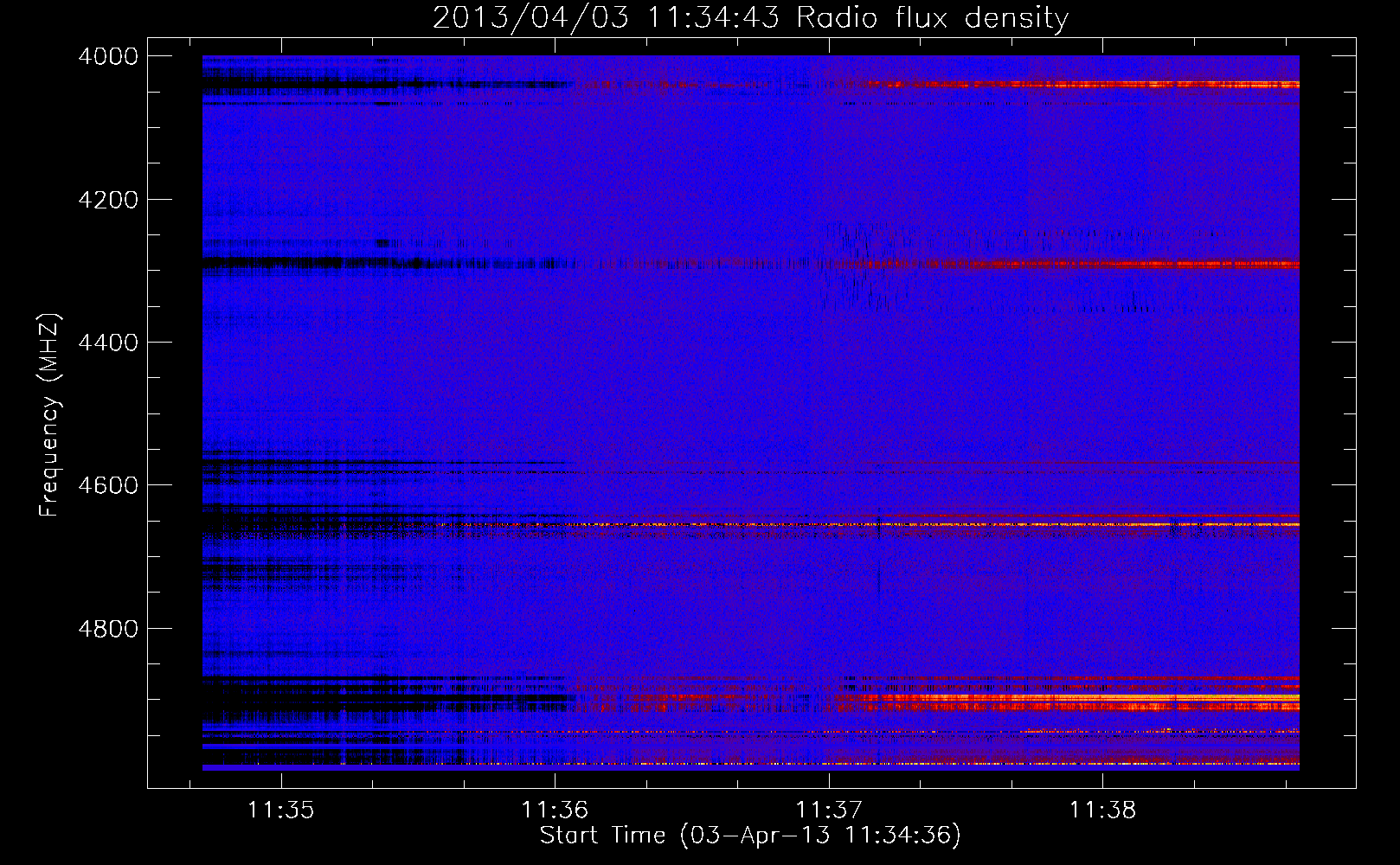Image resolution: width=1400 pixels, height=865 pixels.
Task: Select the 4600 frequency axis label
Action: (108, 485)
